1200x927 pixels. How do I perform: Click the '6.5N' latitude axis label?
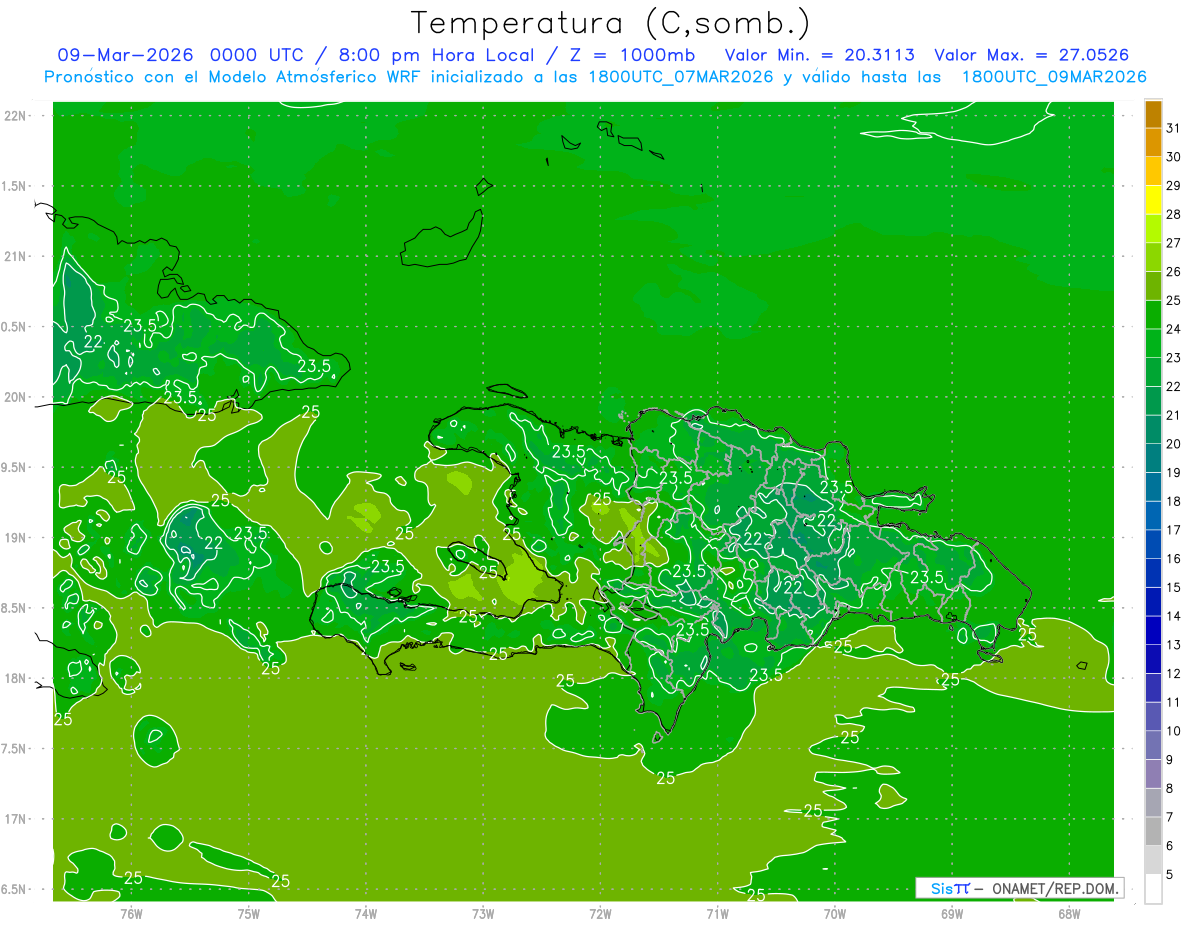(13, 890)
